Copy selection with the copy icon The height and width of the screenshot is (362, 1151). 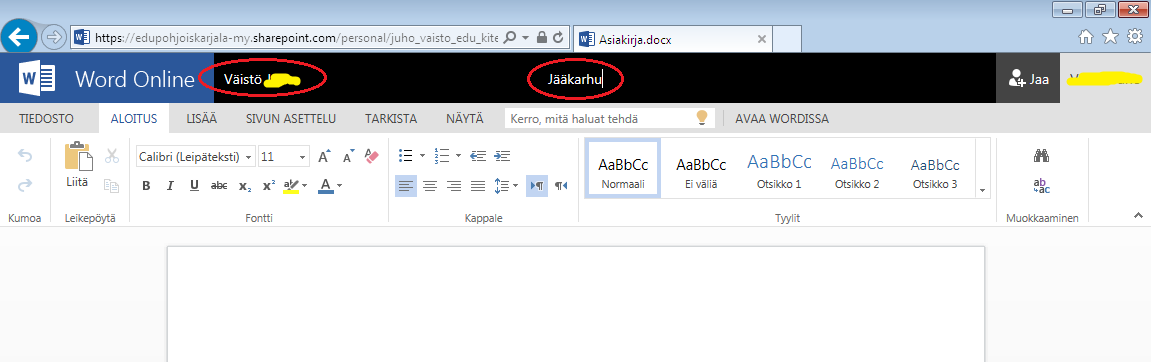(x=112, y=186)
